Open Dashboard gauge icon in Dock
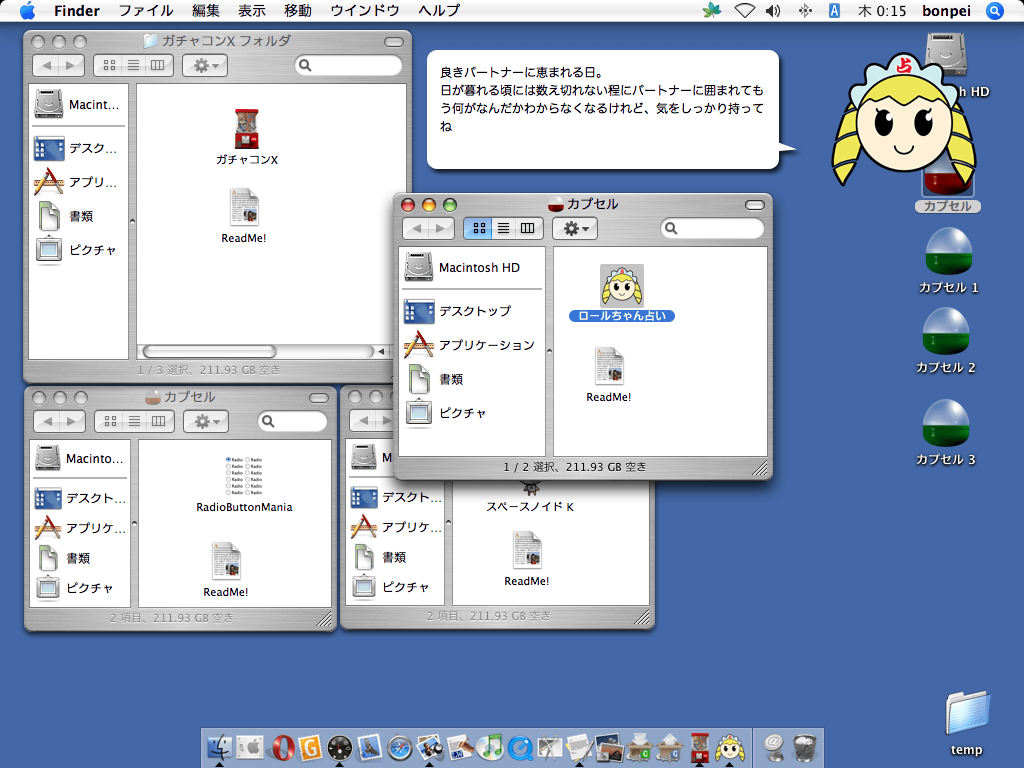The width and height of the screenshot is (1024, 768). coord(340,747)
